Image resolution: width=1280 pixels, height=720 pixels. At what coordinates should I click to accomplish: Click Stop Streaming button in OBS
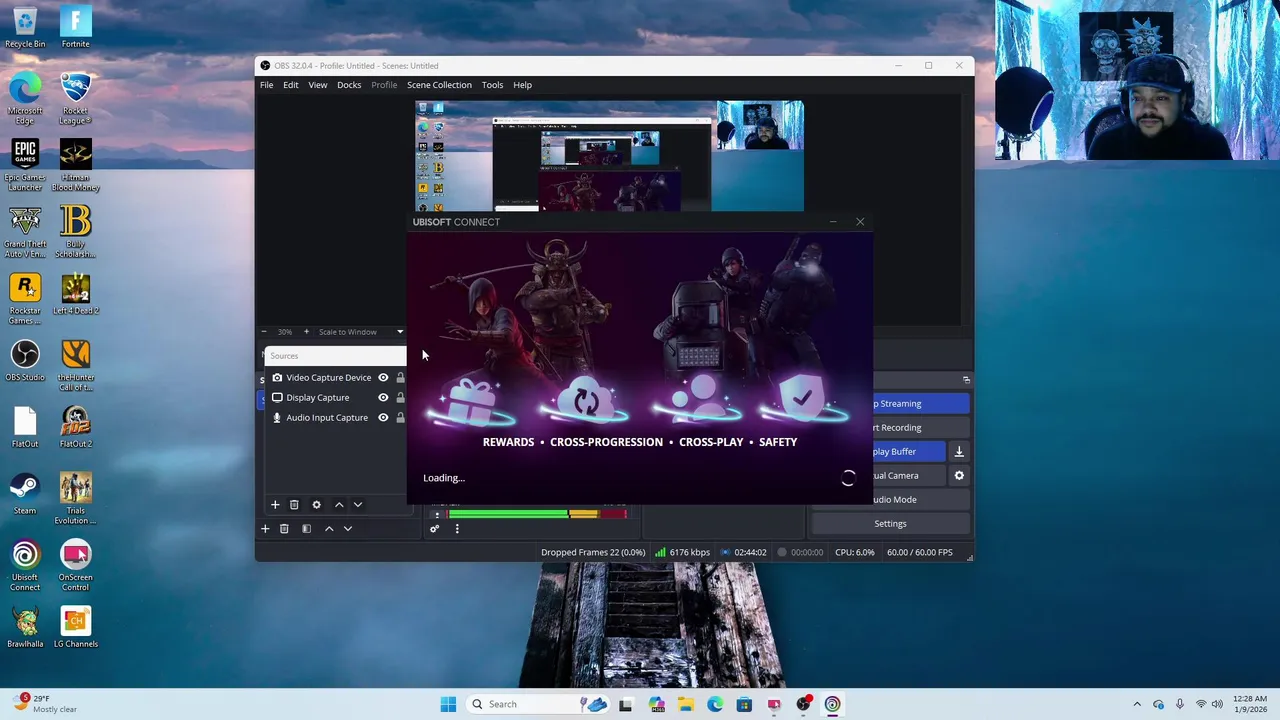click(921, 404)
